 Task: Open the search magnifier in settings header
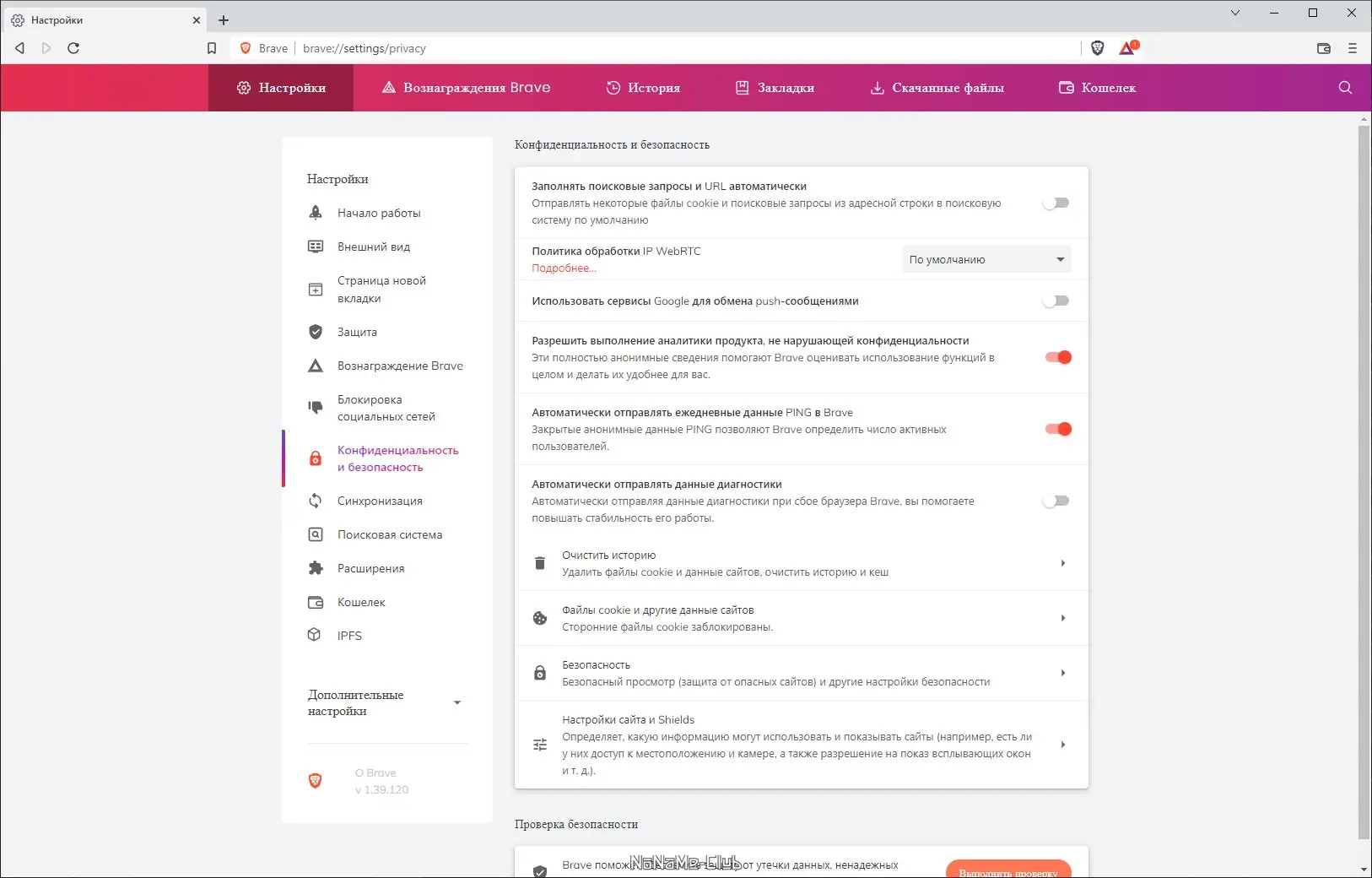point(1342,87)
